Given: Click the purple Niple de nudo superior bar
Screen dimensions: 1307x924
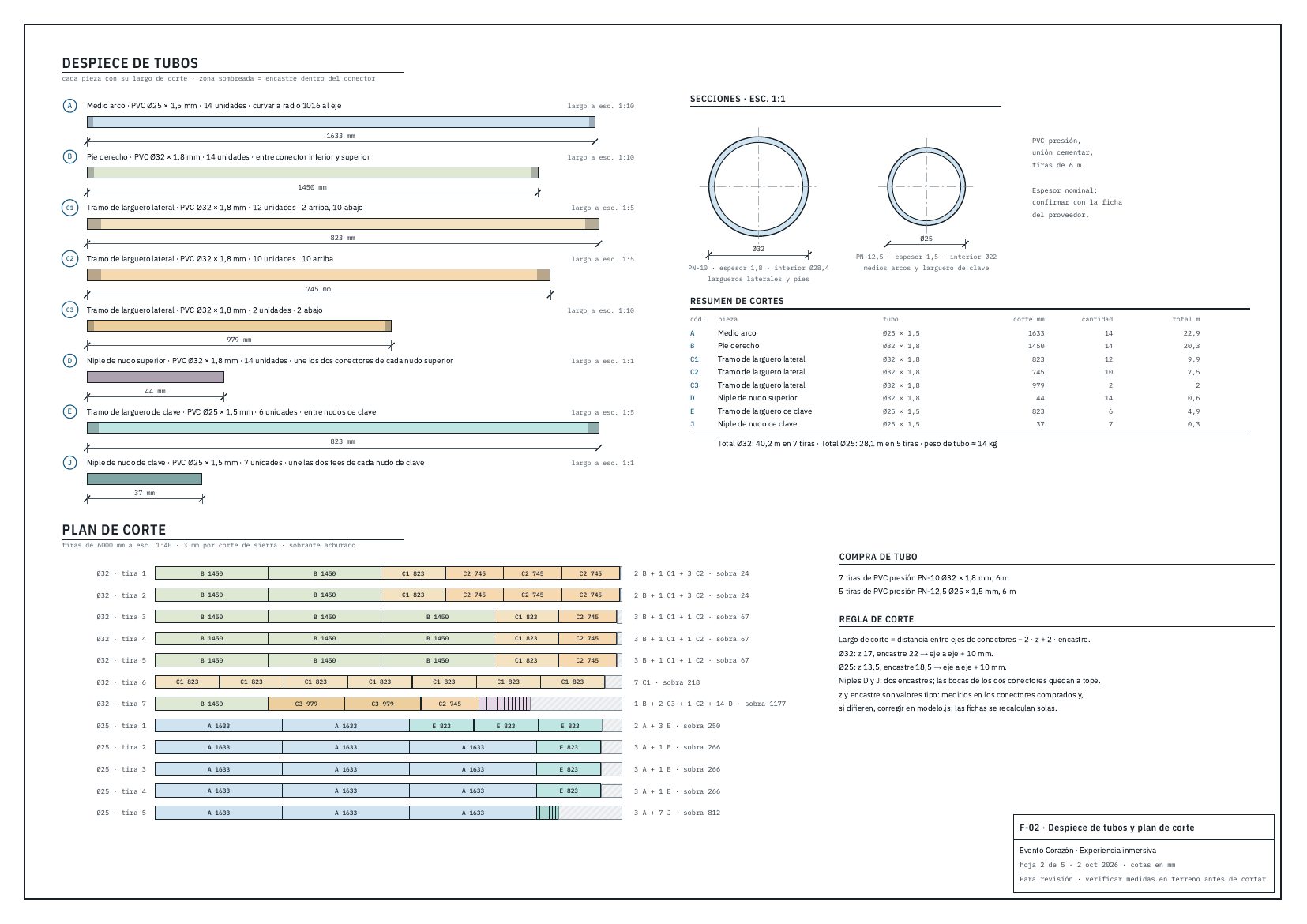Looking at the screenshot, I should (x=156, y=377).
